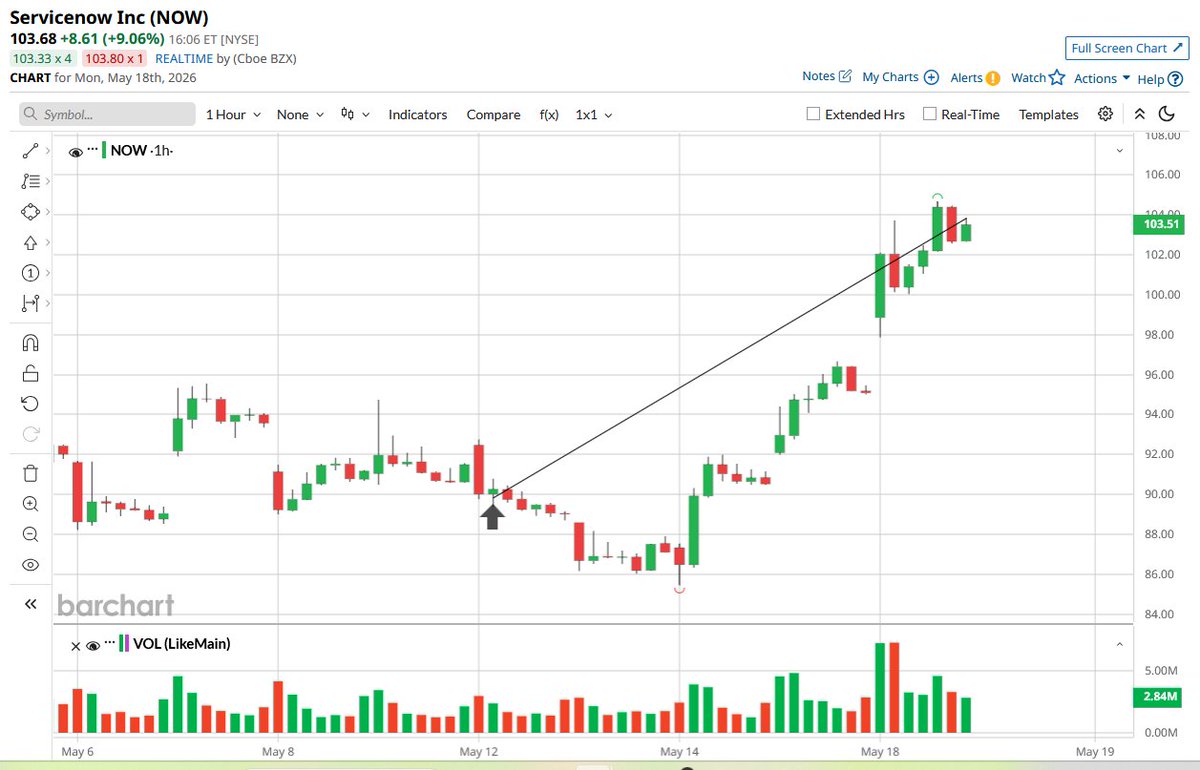
Task: Collapse main pane via top-right chevron
Action: (x=1119, y=151)
